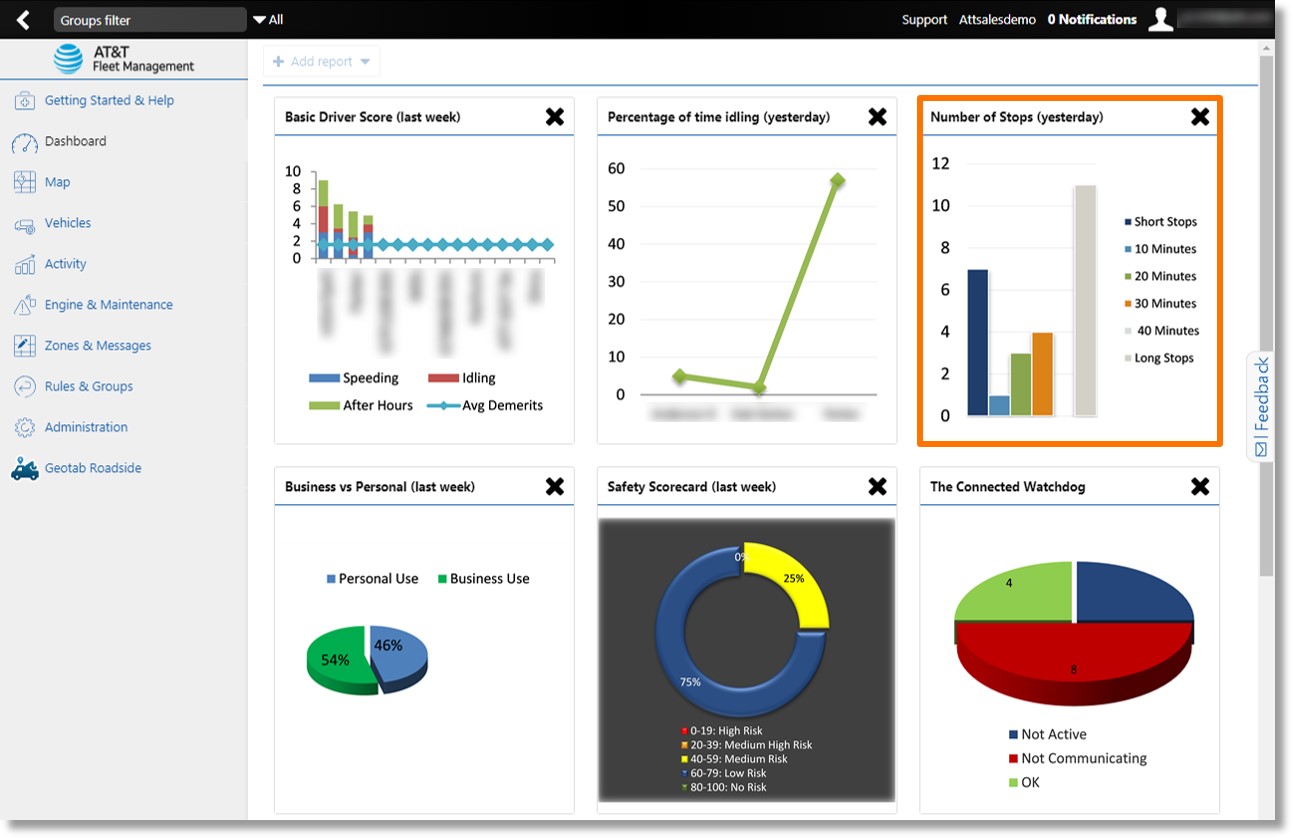Remove the Safety Scorecard widget
Screen dimensions: 1293x838
[877, 486]
